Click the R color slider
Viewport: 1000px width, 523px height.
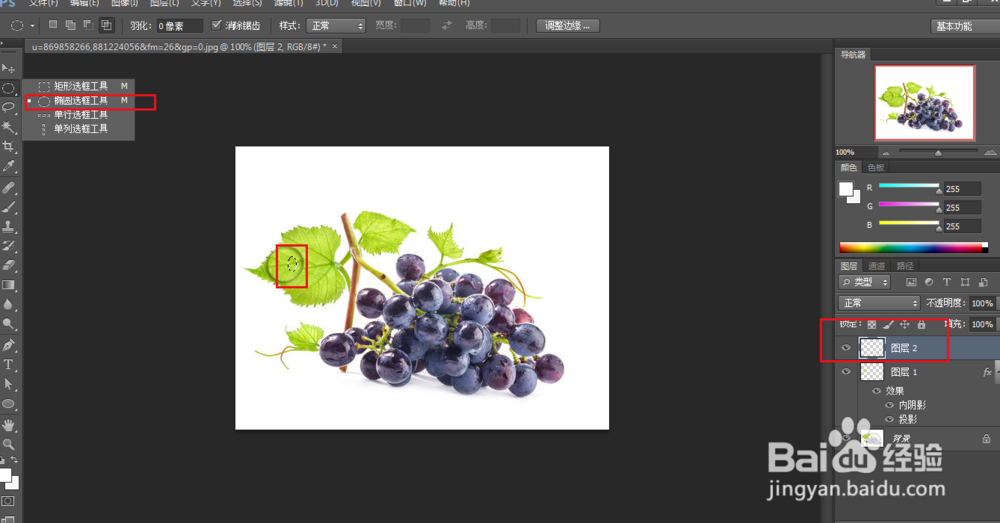(909, 186)
